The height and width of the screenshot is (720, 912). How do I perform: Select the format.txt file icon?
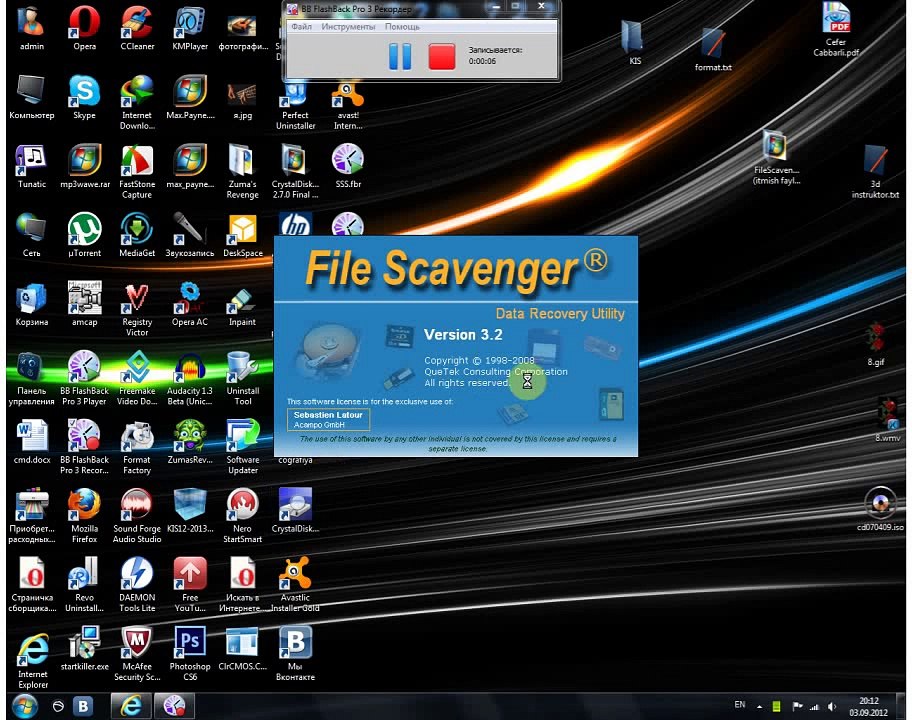(x=713, y=49)
